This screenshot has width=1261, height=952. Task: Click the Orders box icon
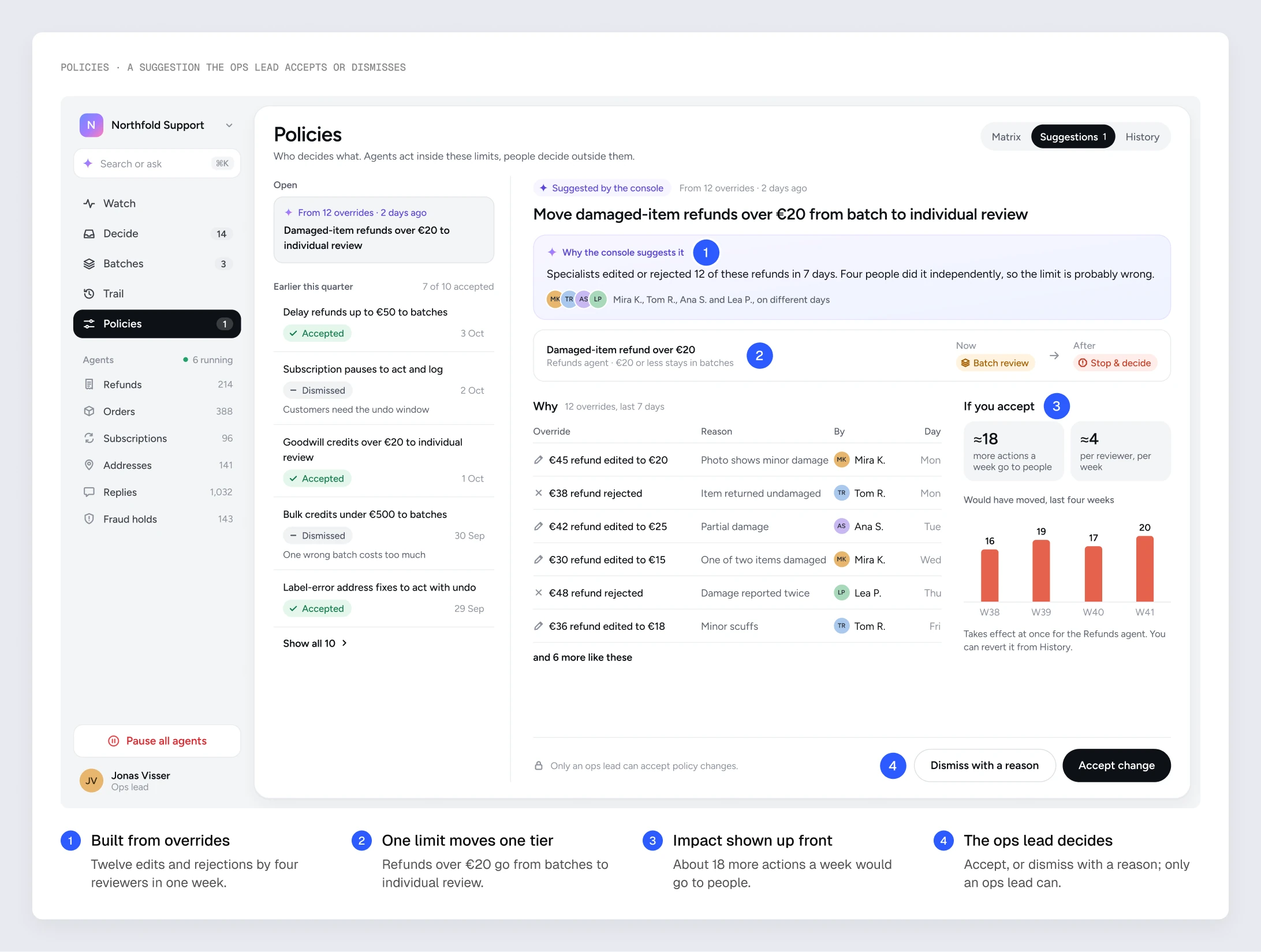89,412
